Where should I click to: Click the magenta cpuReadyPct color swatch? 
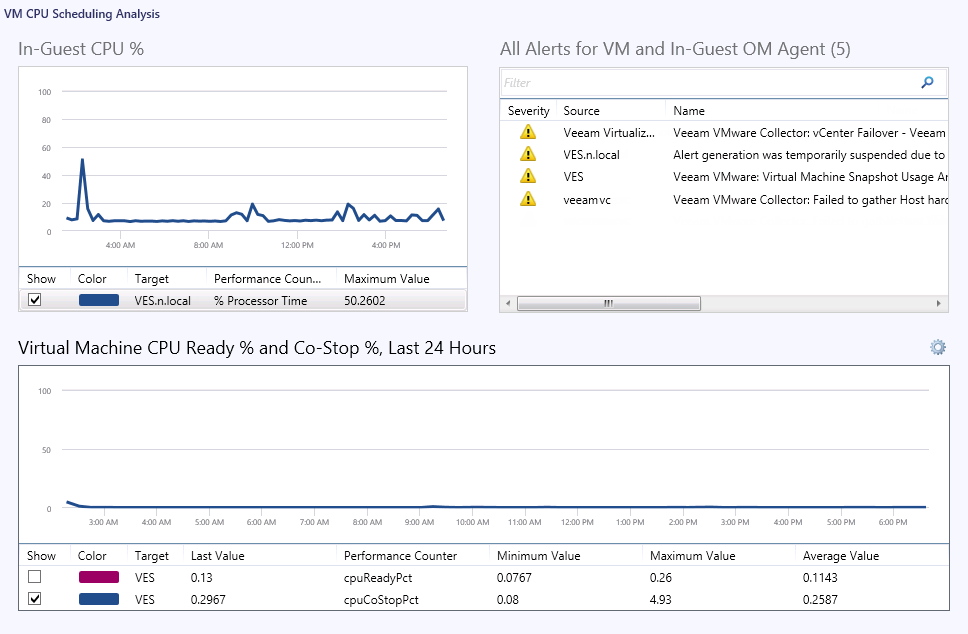[x=98, y=577]
